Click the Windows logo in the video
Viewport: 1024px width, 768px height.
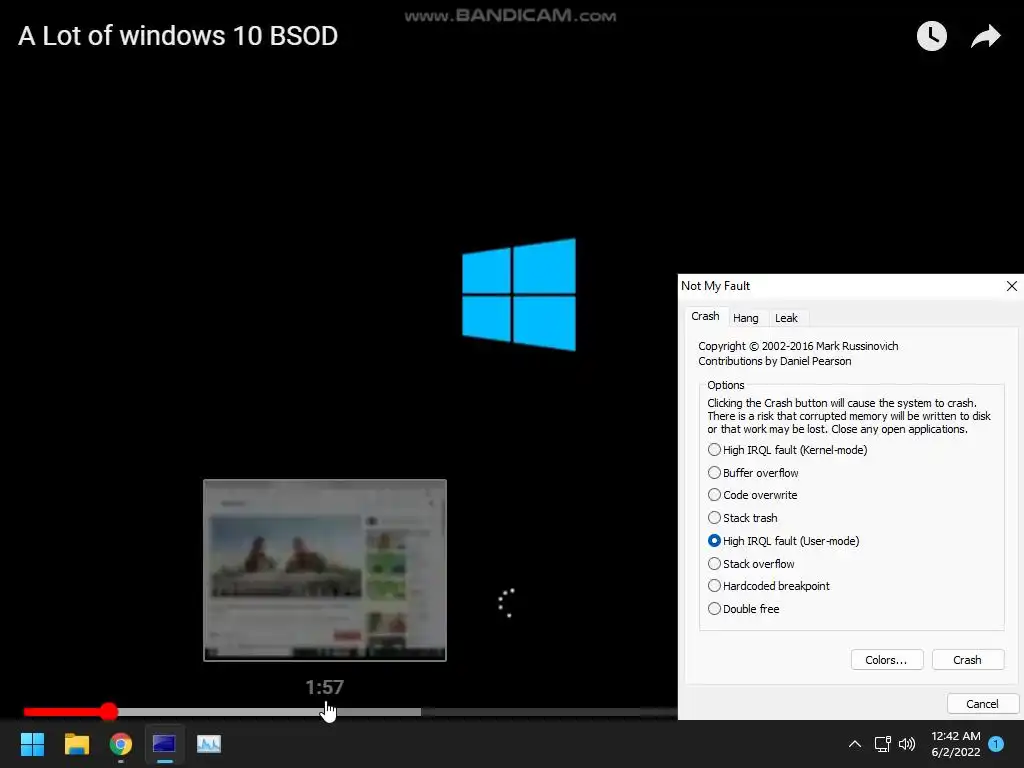[519, 295]
